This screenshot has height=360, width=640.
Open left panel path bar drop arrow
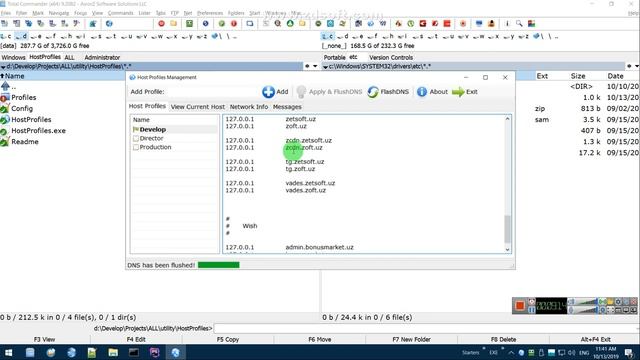pyautogui.click(x=3, y=67)
